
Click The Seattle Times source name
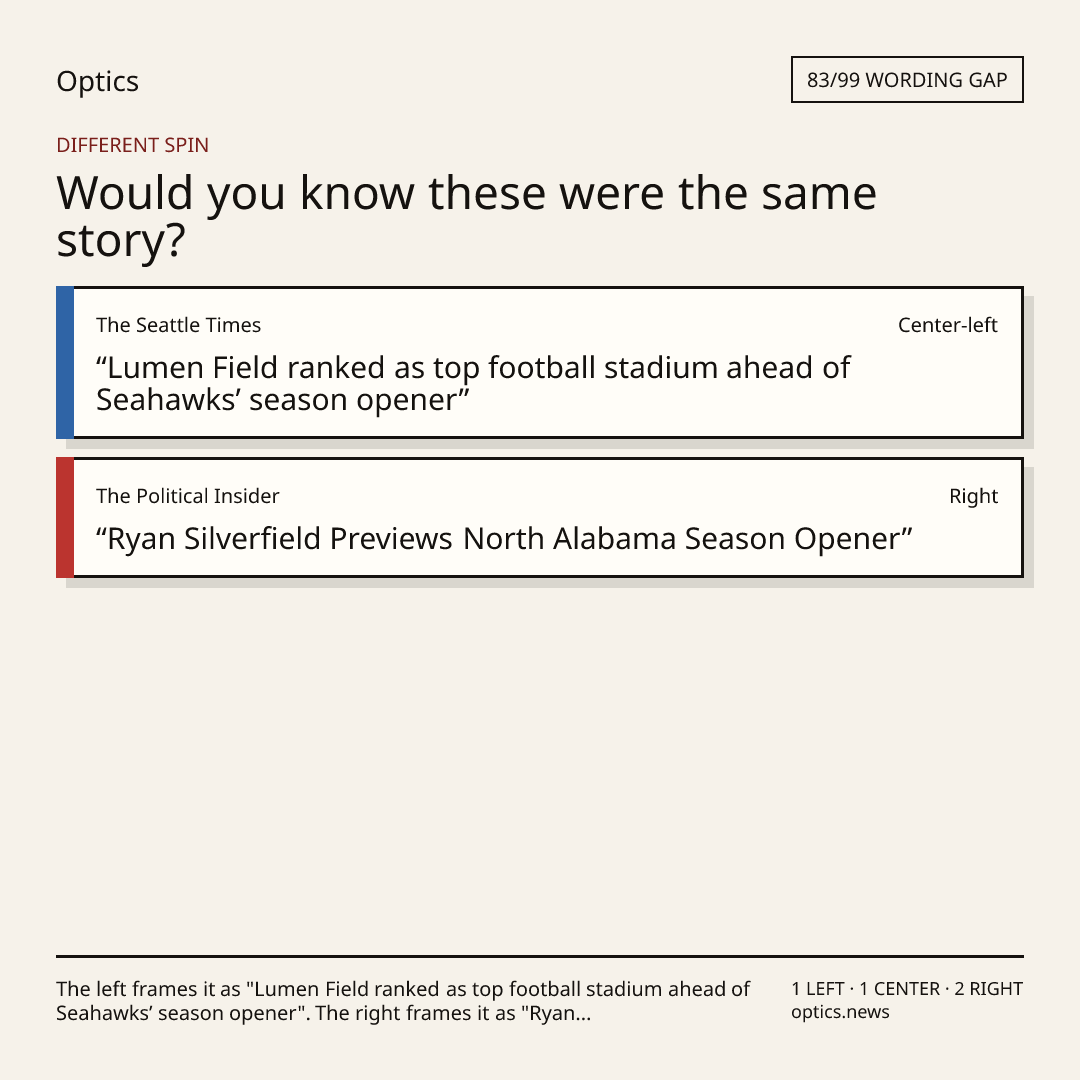click(x=178, y=325)
